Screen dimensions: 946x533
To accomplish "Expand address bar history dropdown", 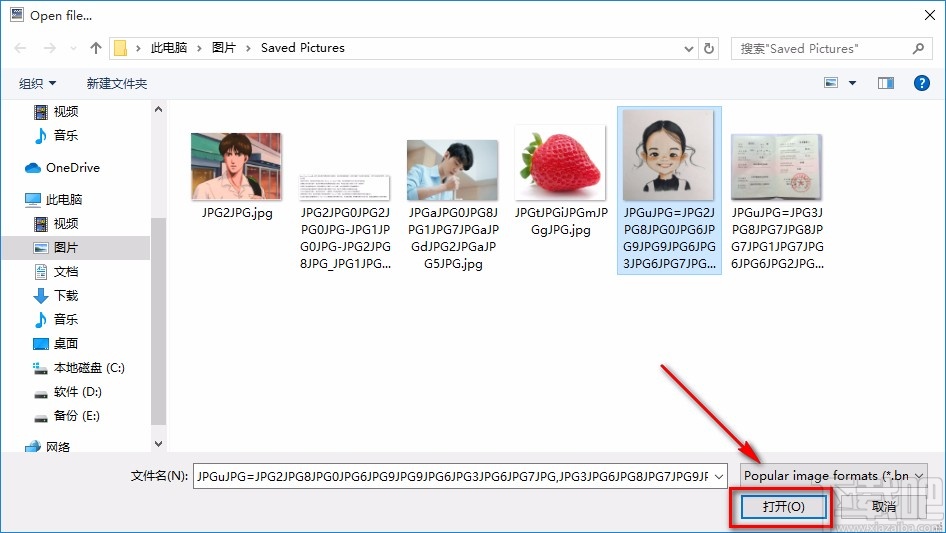I will click(688, 49).
